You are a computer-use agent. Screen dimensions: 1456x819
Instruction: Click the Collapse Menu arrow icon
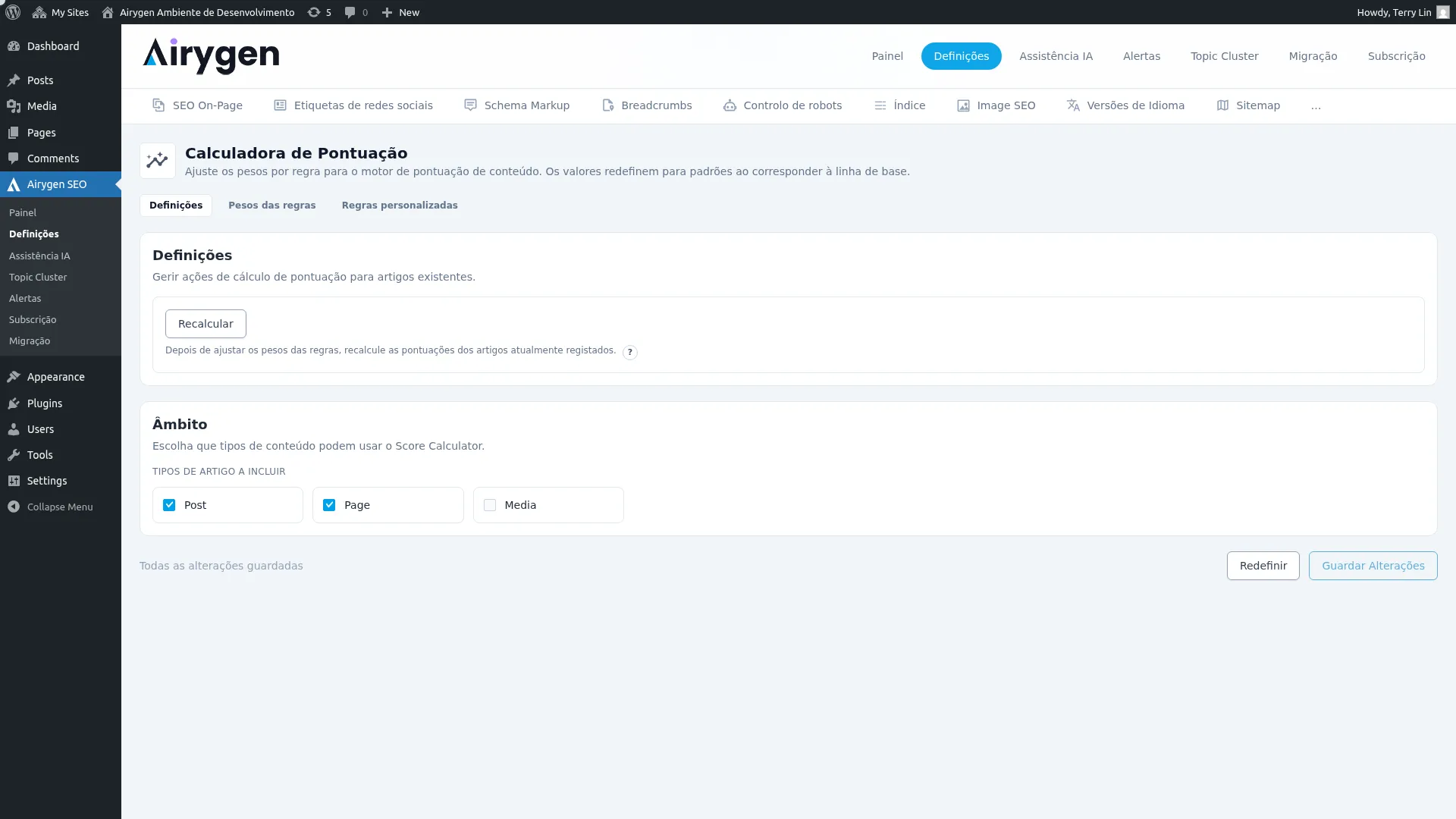pyautogui.click(x=14, y=507)
